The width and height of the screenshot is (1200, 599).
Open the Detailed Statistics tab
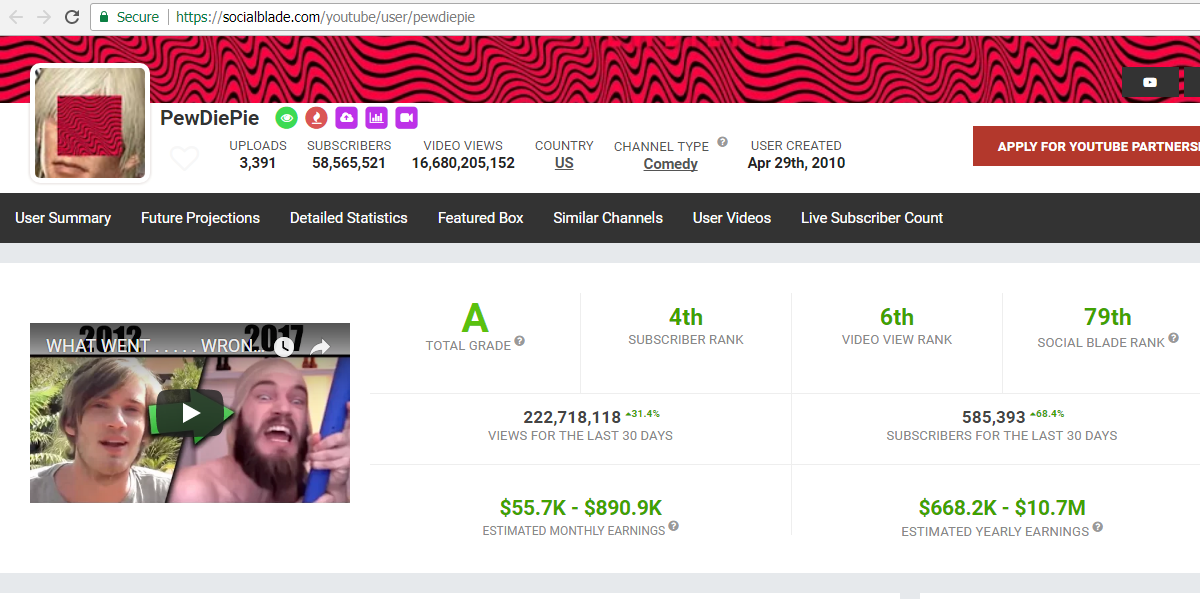tap(349, 218)
